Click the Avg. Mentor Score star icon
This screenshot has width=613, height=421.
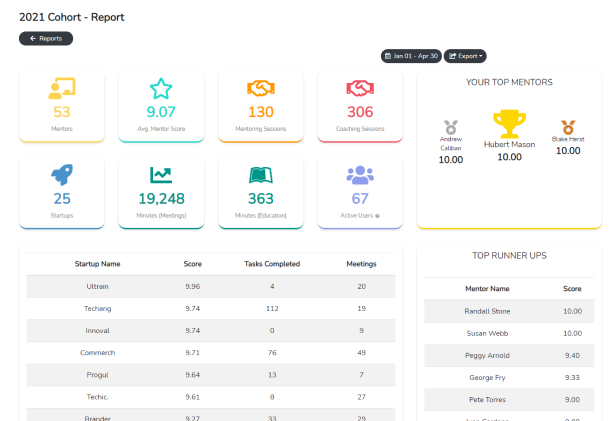(x=161, y=88)
